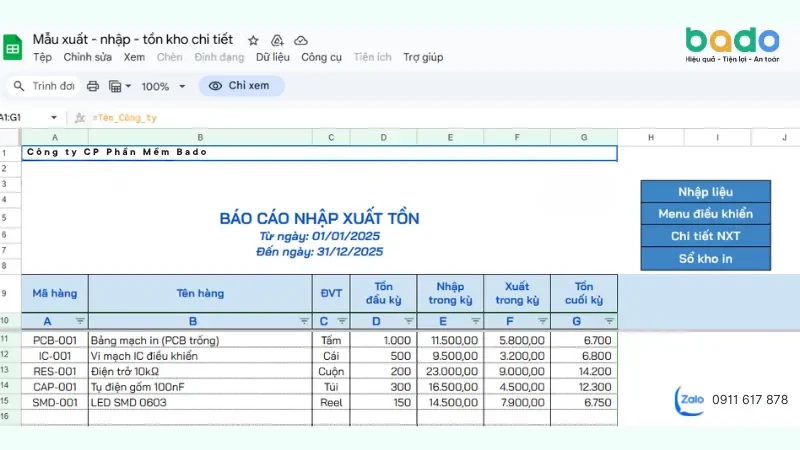This screenshot has width=800, height=450.
Task: Open the Dữ liệu menu
Action: [273, 57]
